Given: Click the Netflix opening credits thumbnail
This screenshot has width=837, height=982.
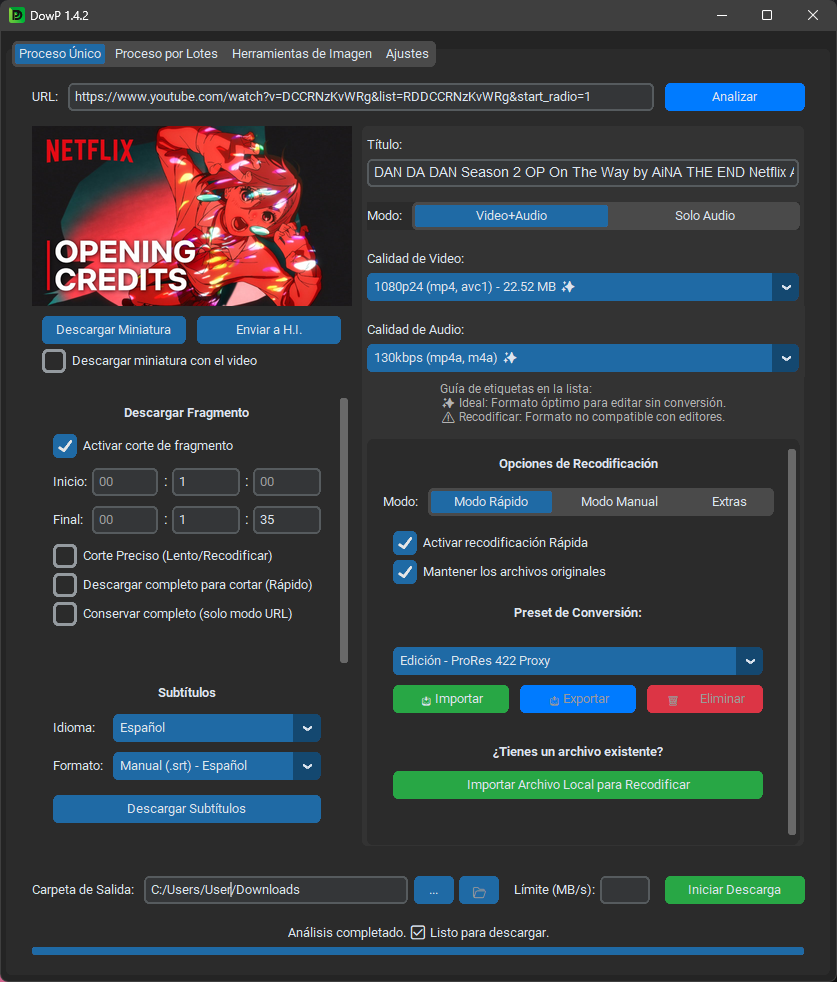Looking at the screenshot, I should (192, 216).
